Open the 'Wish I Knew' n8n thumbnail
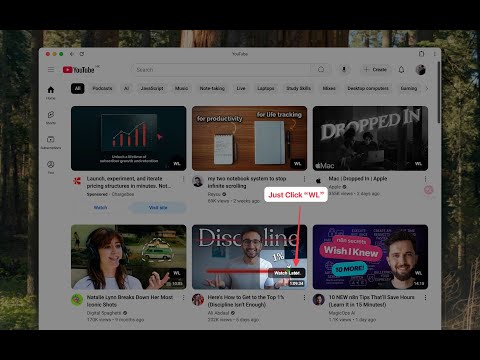The image size is (480, 360). pos(370,257)
